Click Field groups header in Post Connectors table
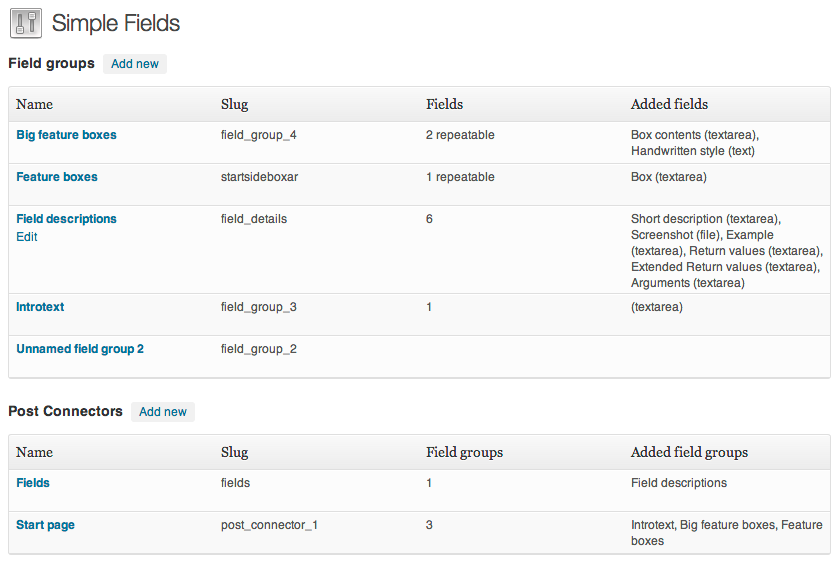 (x=464, y=452)
